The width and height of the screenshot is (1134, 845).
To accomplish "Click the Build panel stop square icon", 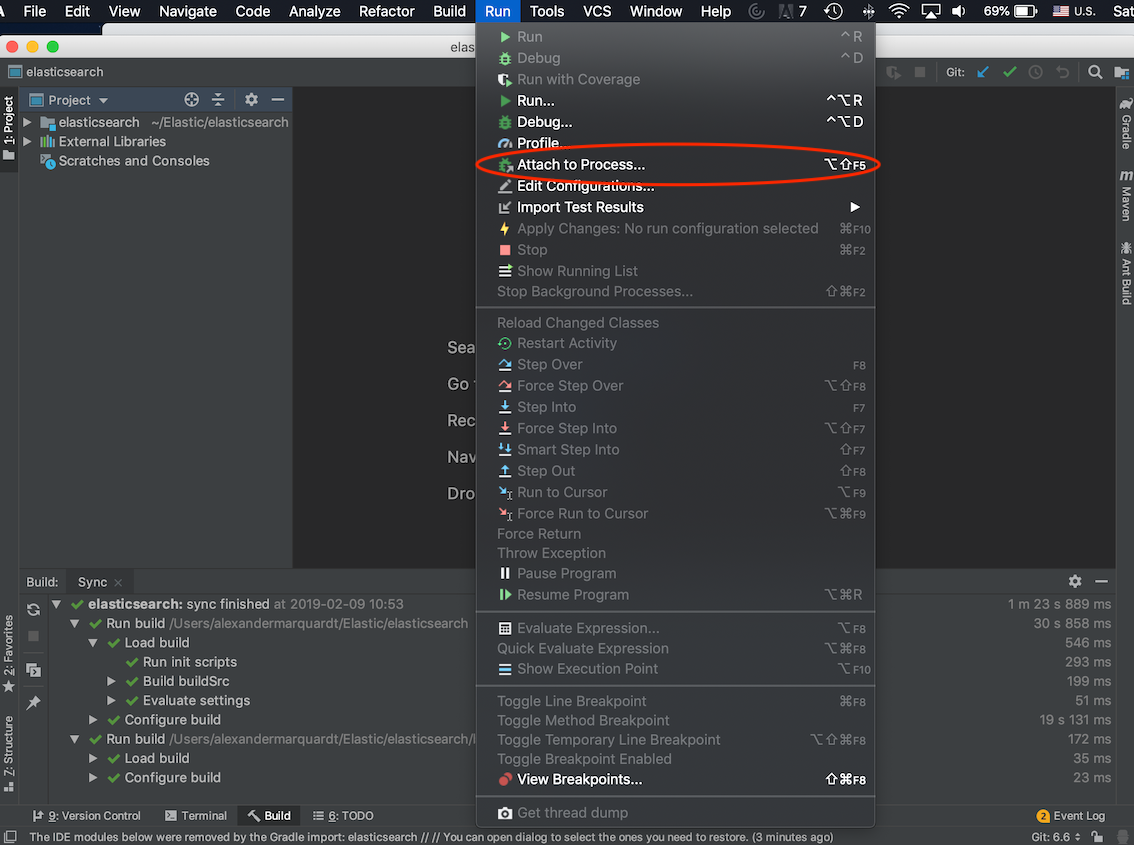I will tap(33, 636).
